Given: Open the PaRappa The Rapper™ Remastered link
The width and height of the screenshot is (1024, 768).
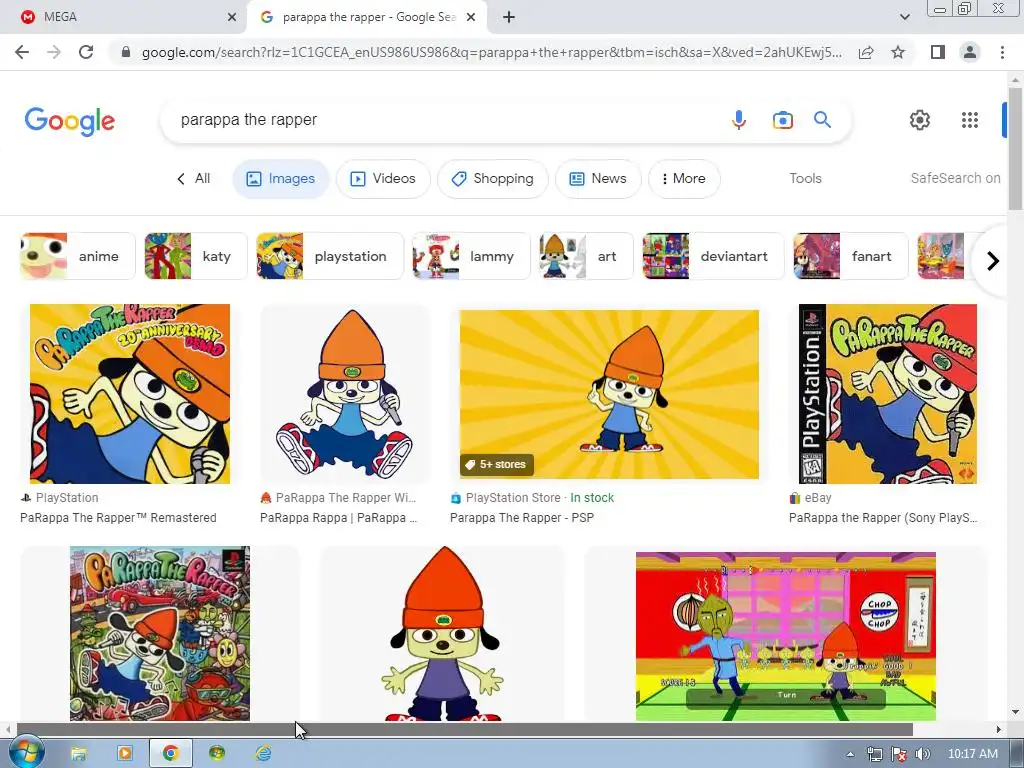Looking at the screenshot, I should (x=118, y=518).
